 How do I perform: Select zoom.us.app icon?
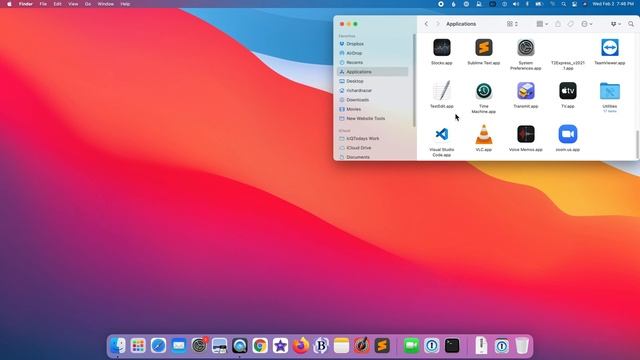[568, 134]
